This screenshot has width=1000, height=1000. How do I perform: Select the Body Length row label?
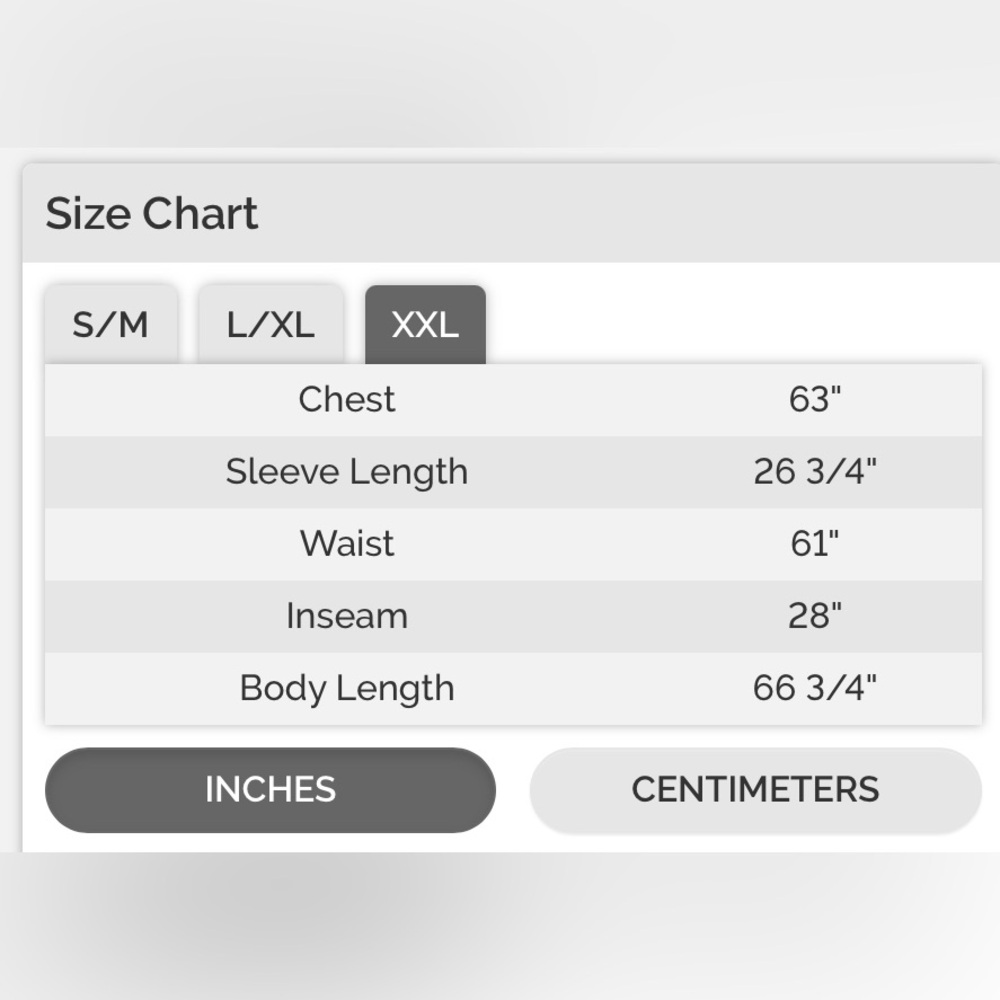pyautogui.click(x=347, y=689)
